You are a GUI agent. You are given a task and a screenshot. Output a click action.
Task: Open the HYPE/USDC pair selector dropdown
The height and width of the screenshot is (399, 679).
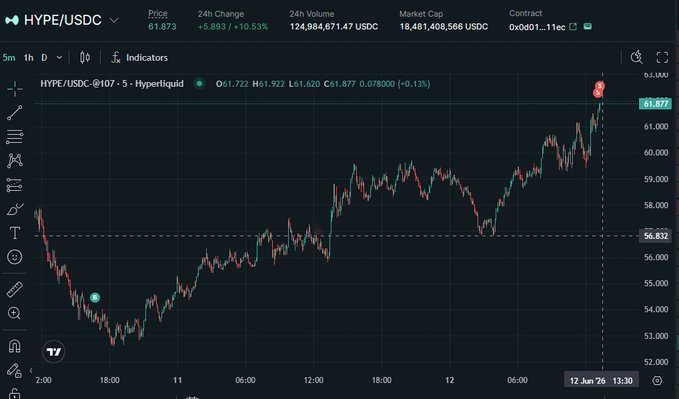(x=114, y=20)
